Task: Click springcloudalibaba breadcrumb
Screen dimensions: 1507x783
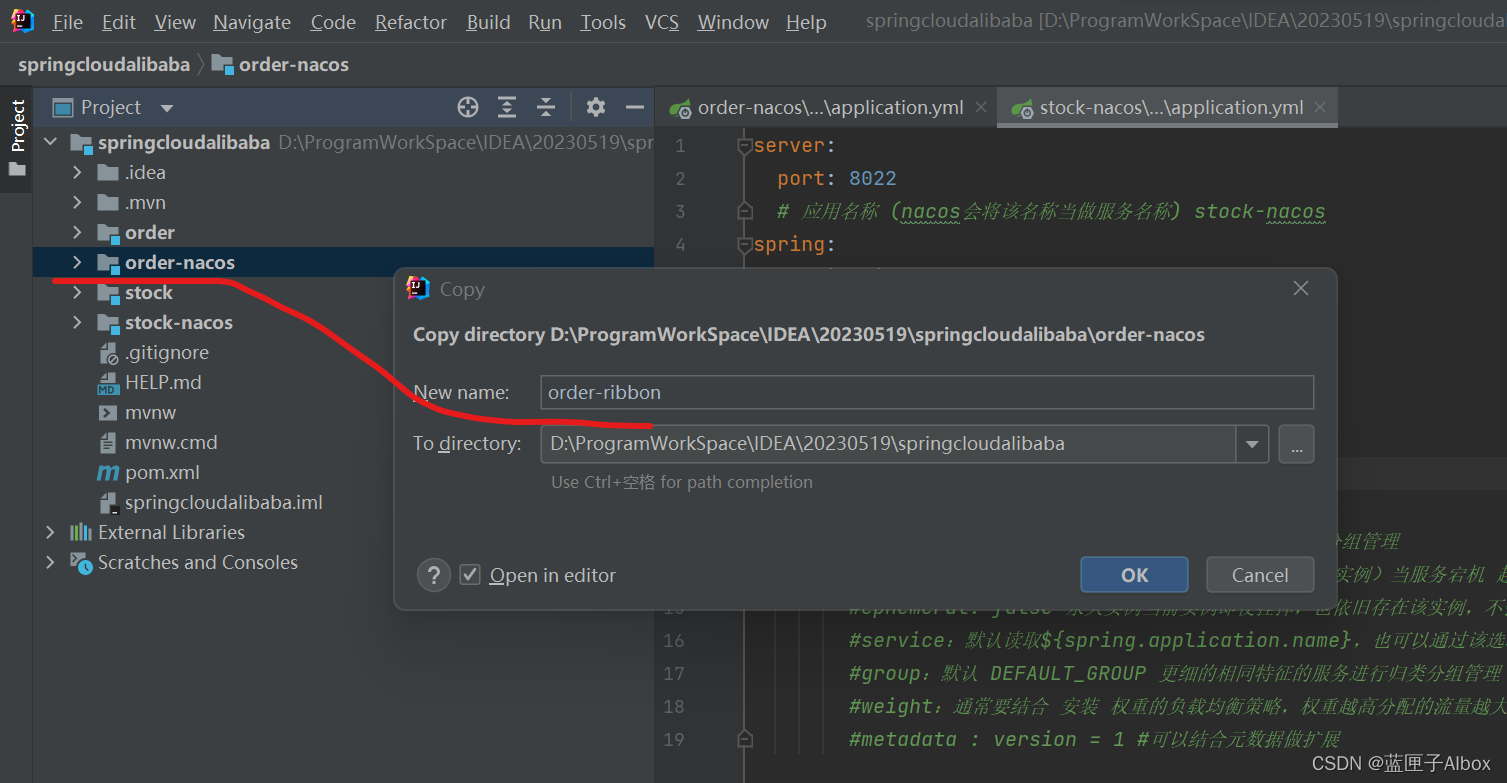Action: click(x=104, y=65)
